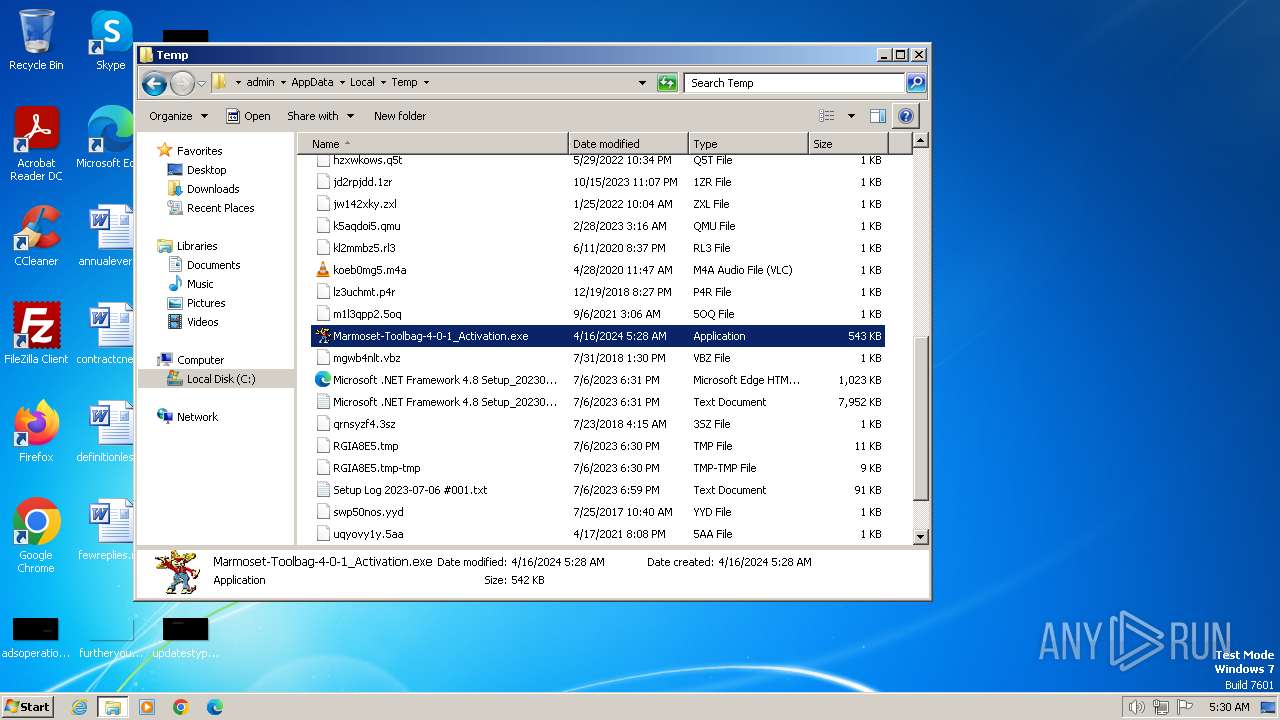Image resolution: width=1280 pixels, height=720 pixels.
Task: Open the recent pages dropdown arrow
Action: (x=202, y=83)
